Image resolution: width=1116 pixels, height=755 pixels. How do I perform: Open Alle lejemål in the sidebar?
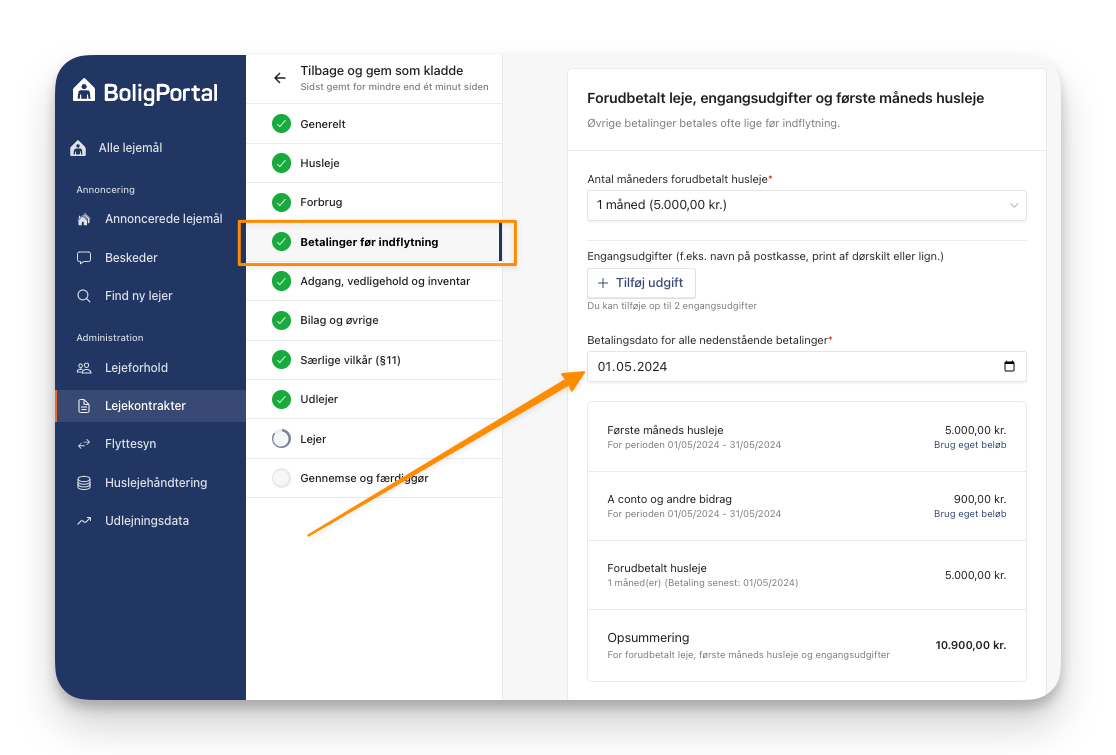pyautogui.click(x=150, y=148)
